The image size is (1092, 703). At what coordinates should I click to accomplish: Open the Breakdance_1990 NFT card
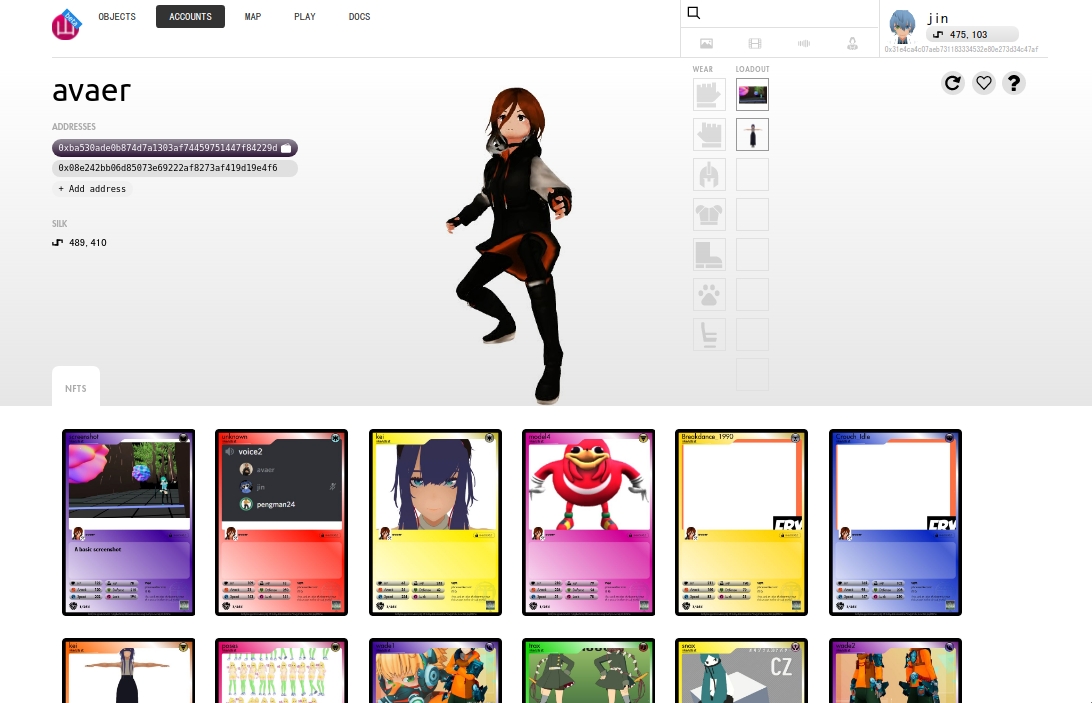(742, 523)
